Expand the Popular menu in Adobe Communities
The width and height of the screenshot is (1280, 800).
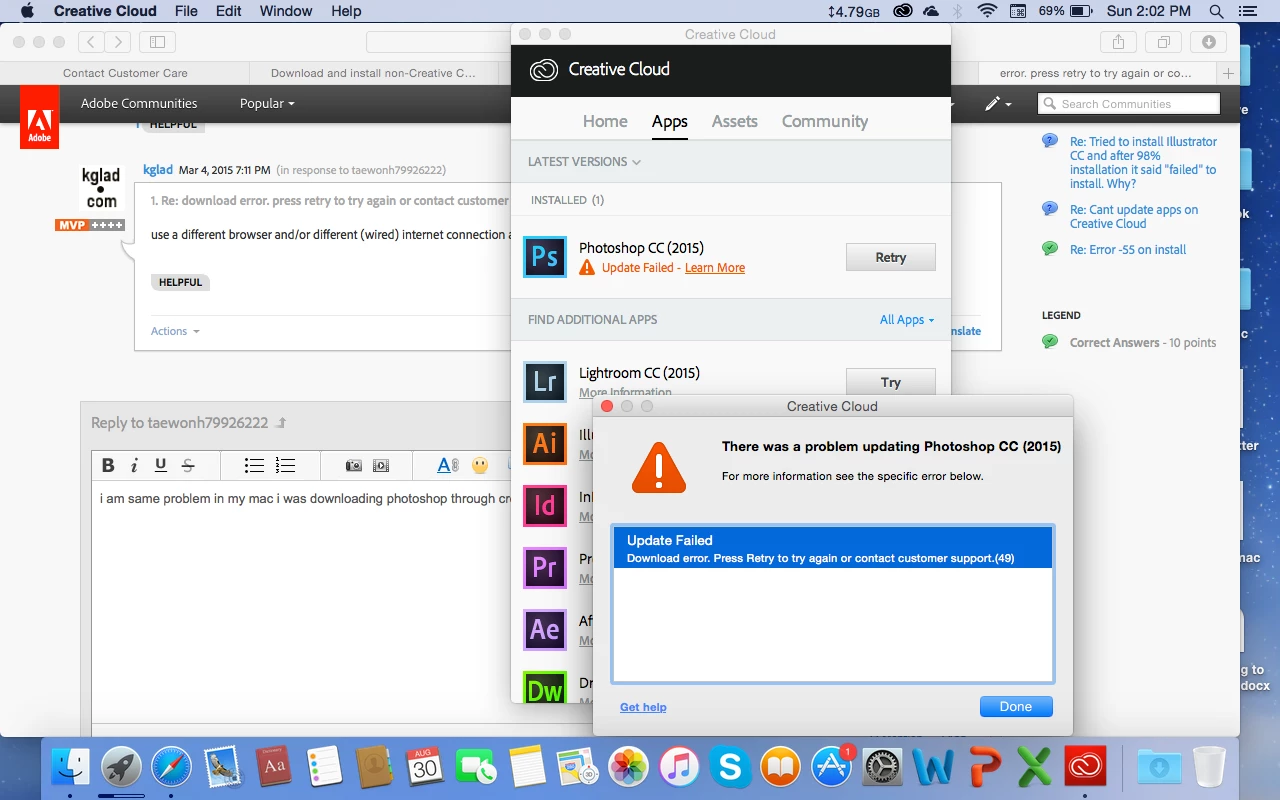[x=267, y=103]
